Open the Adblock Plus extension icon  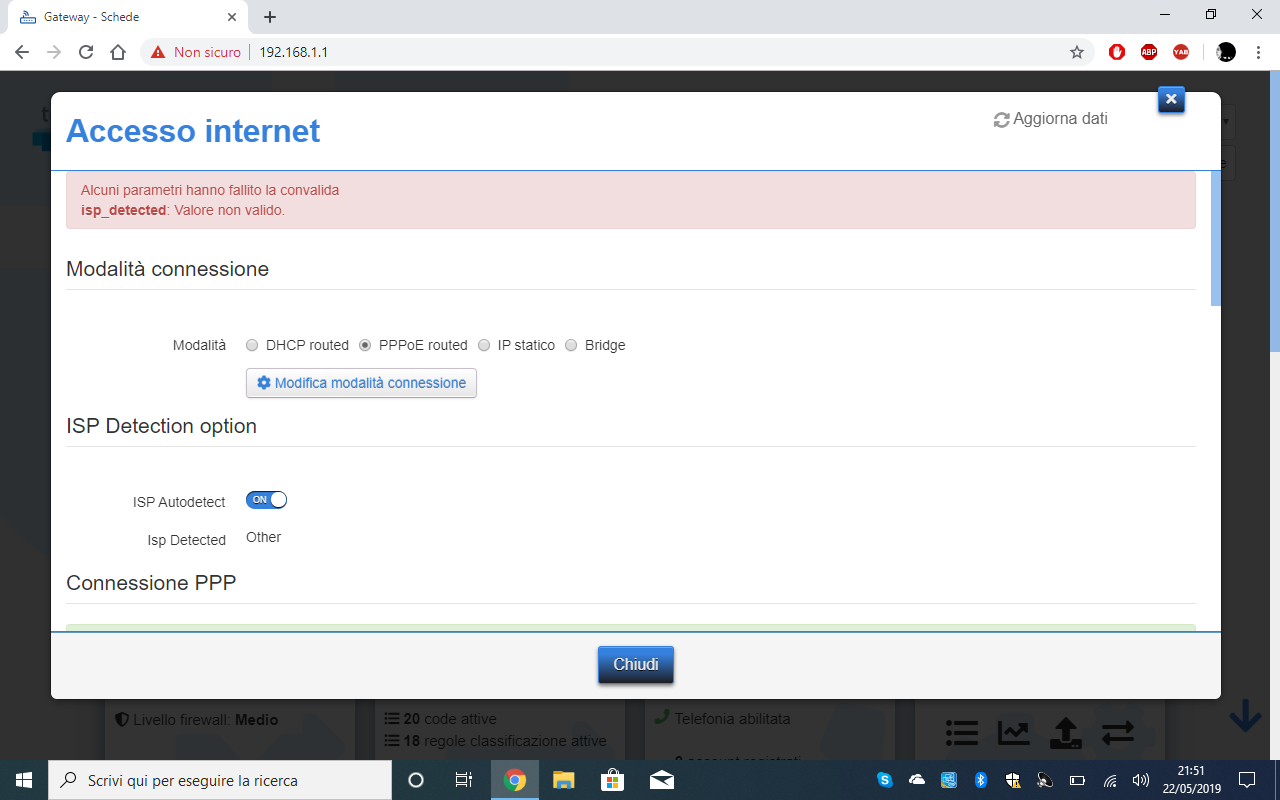1149,52
